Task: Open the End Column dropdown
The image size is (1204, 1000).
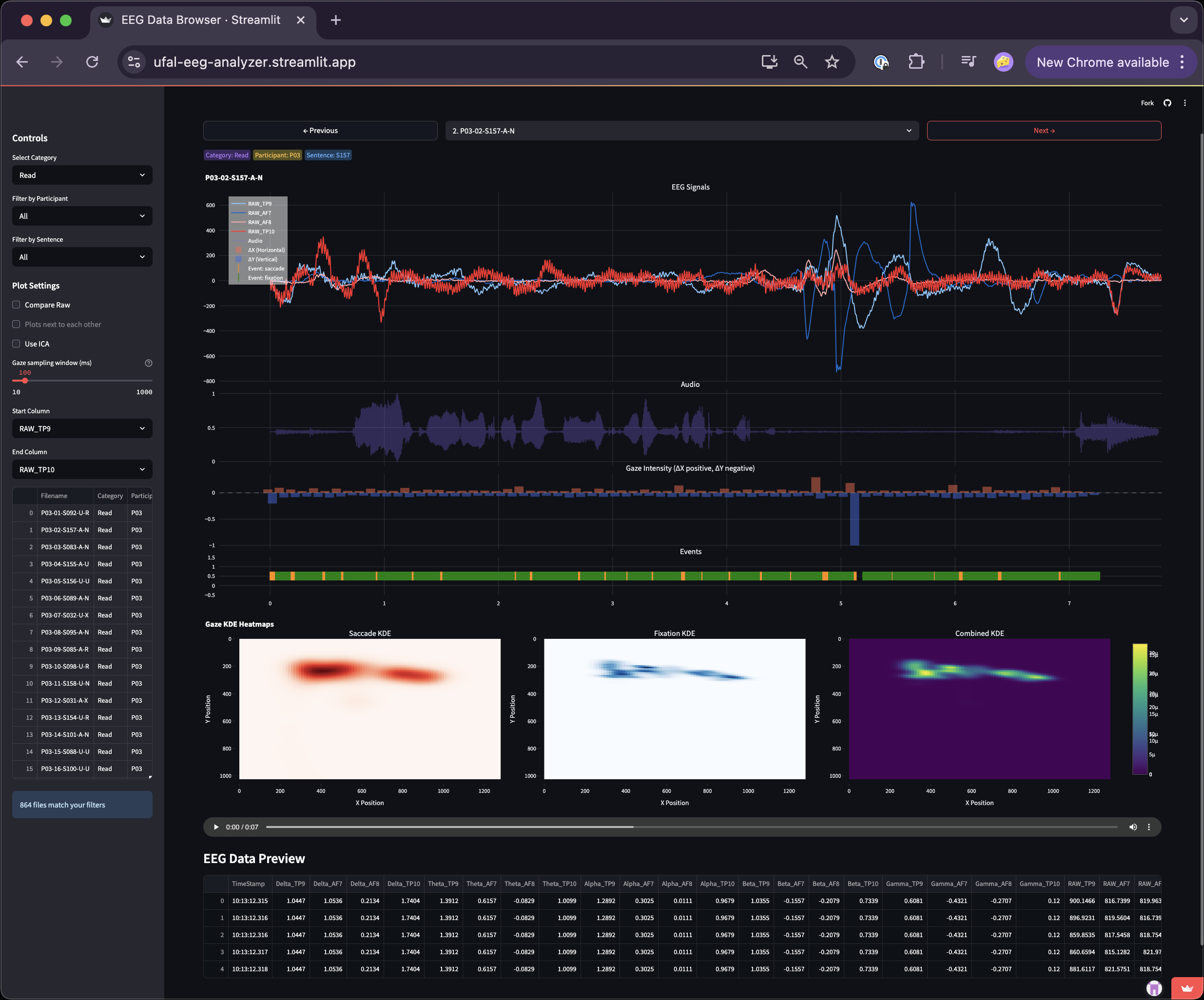Action: [x=82, y=469]
